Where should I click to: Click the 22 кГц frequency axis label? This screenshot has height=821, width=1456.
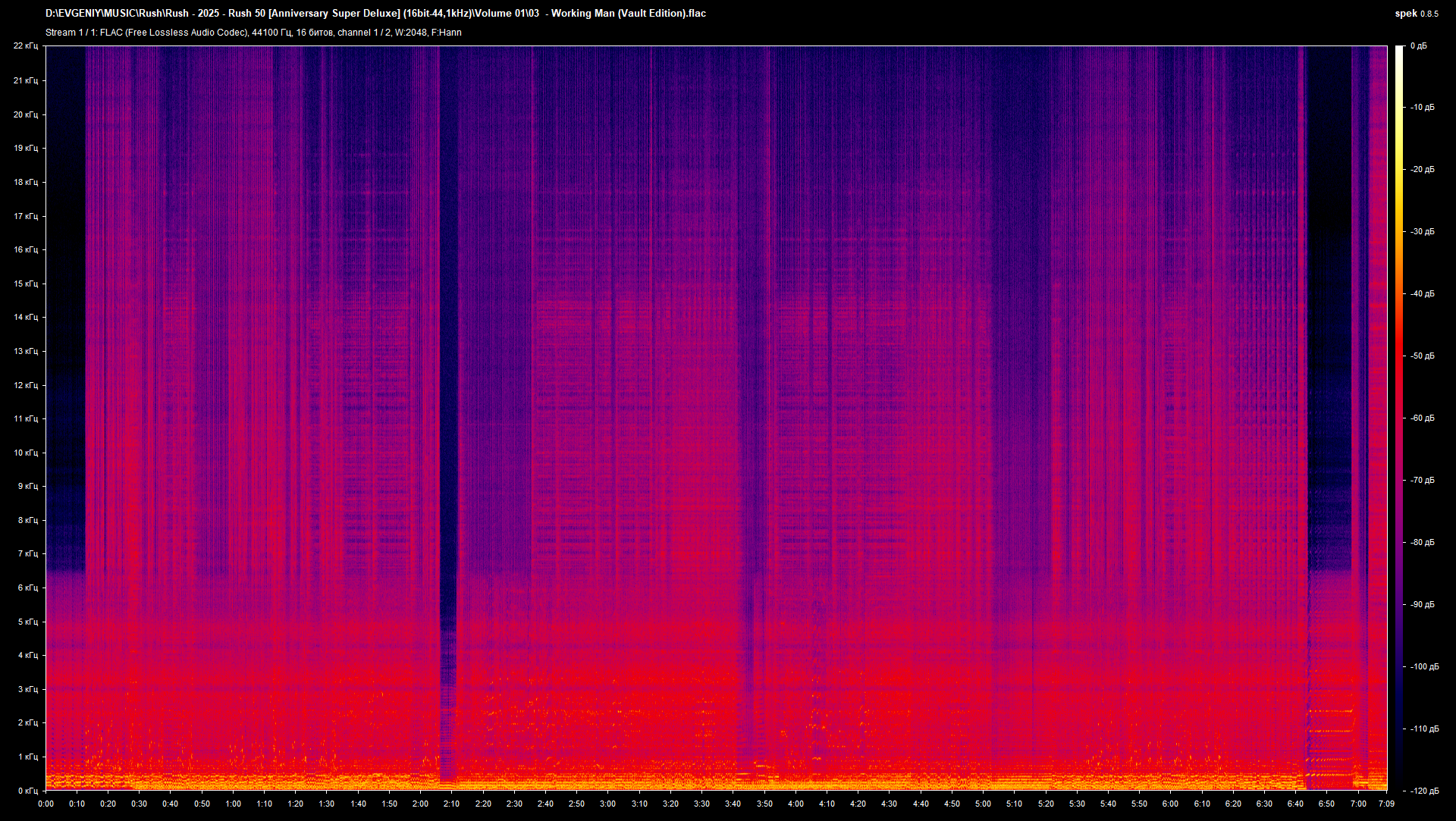[x=25, y=46]
